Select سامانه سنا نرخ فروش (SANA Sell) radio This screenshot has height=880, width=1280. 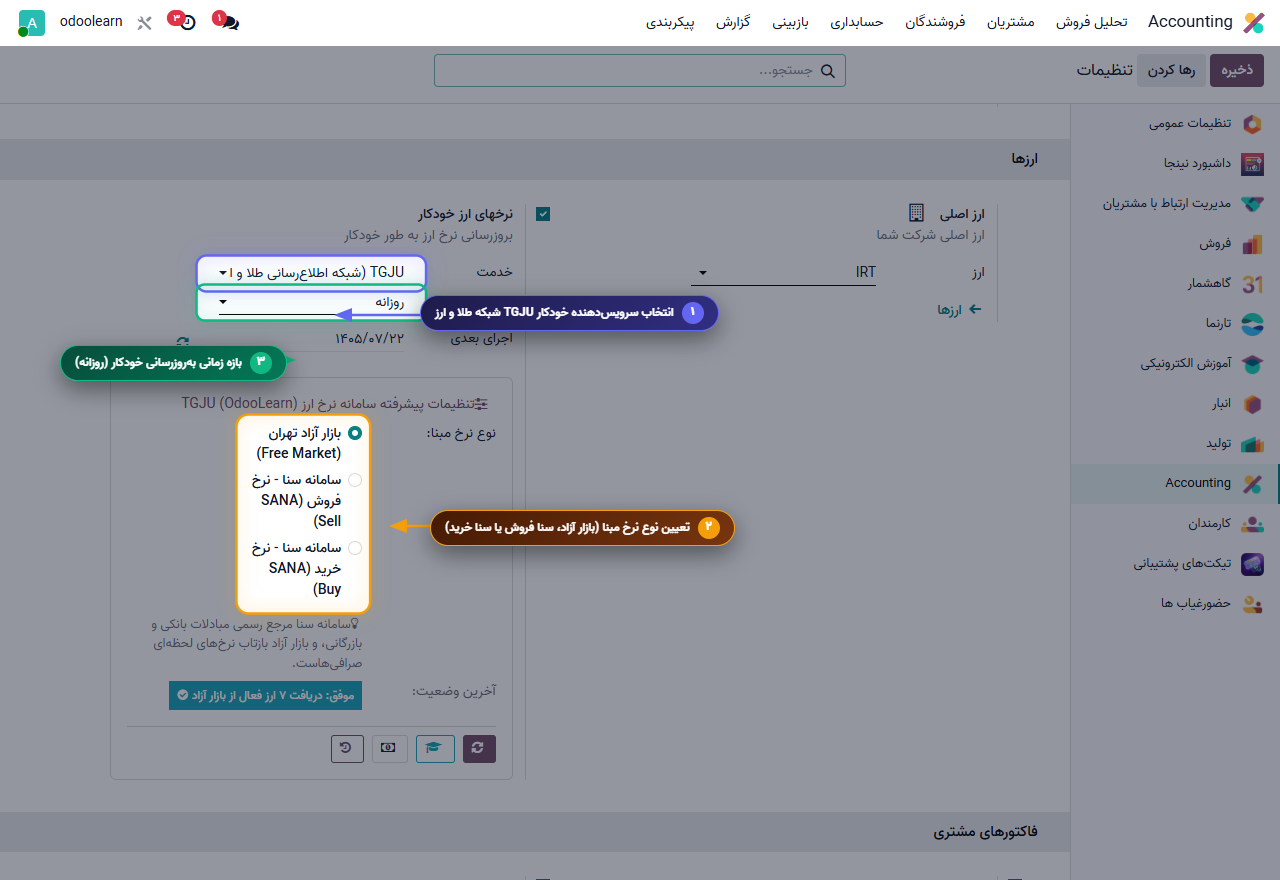355,479
